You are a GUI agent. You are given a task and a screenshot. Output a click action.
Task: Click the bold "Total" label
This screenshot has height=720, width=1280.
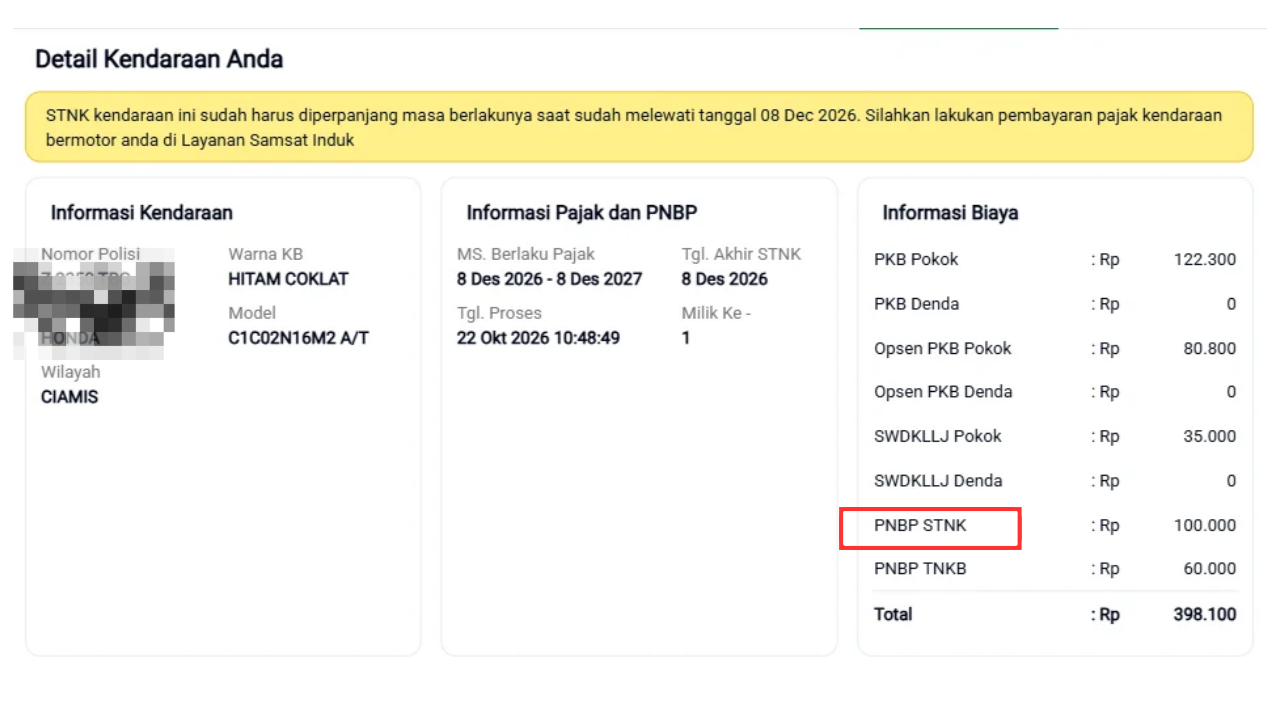893,614
